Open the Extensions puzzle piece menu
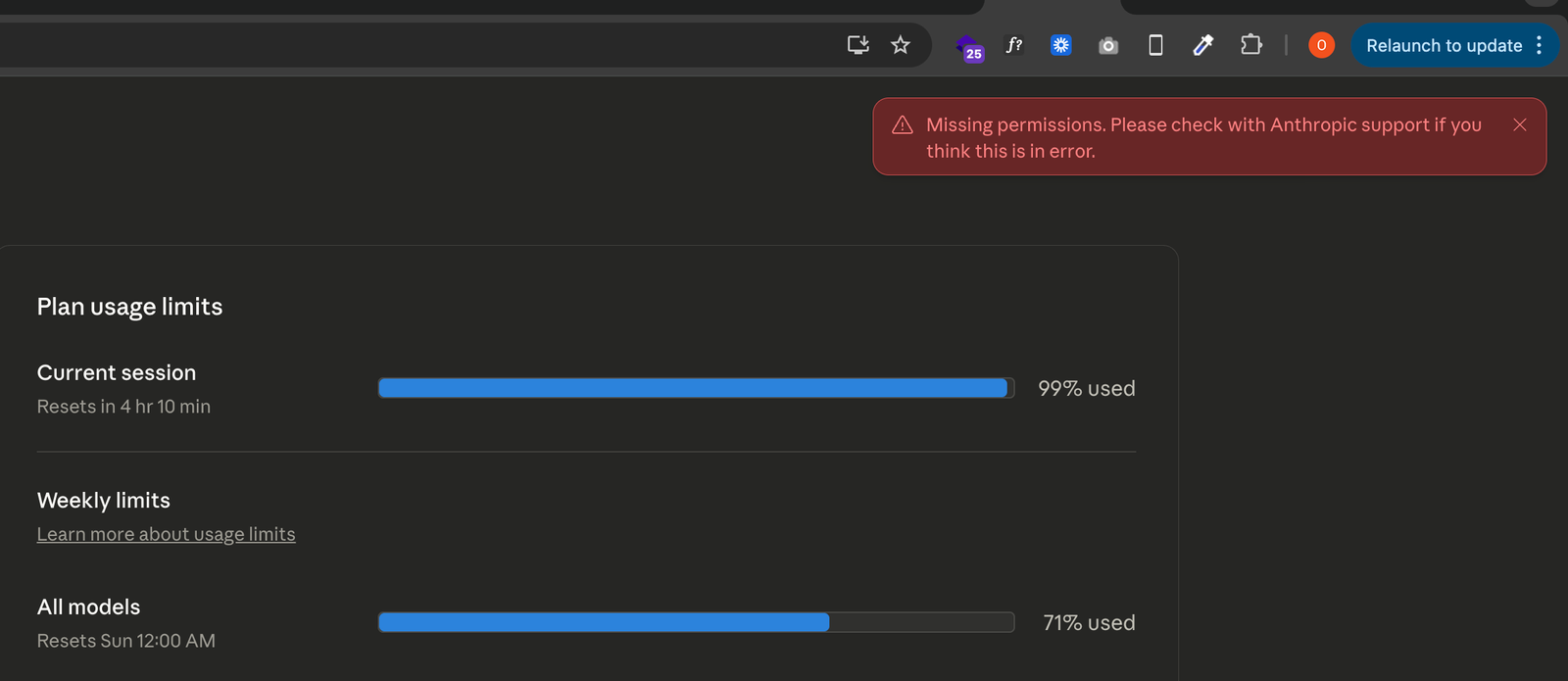Viewport: 1568px width, 681px height. 1250,45
